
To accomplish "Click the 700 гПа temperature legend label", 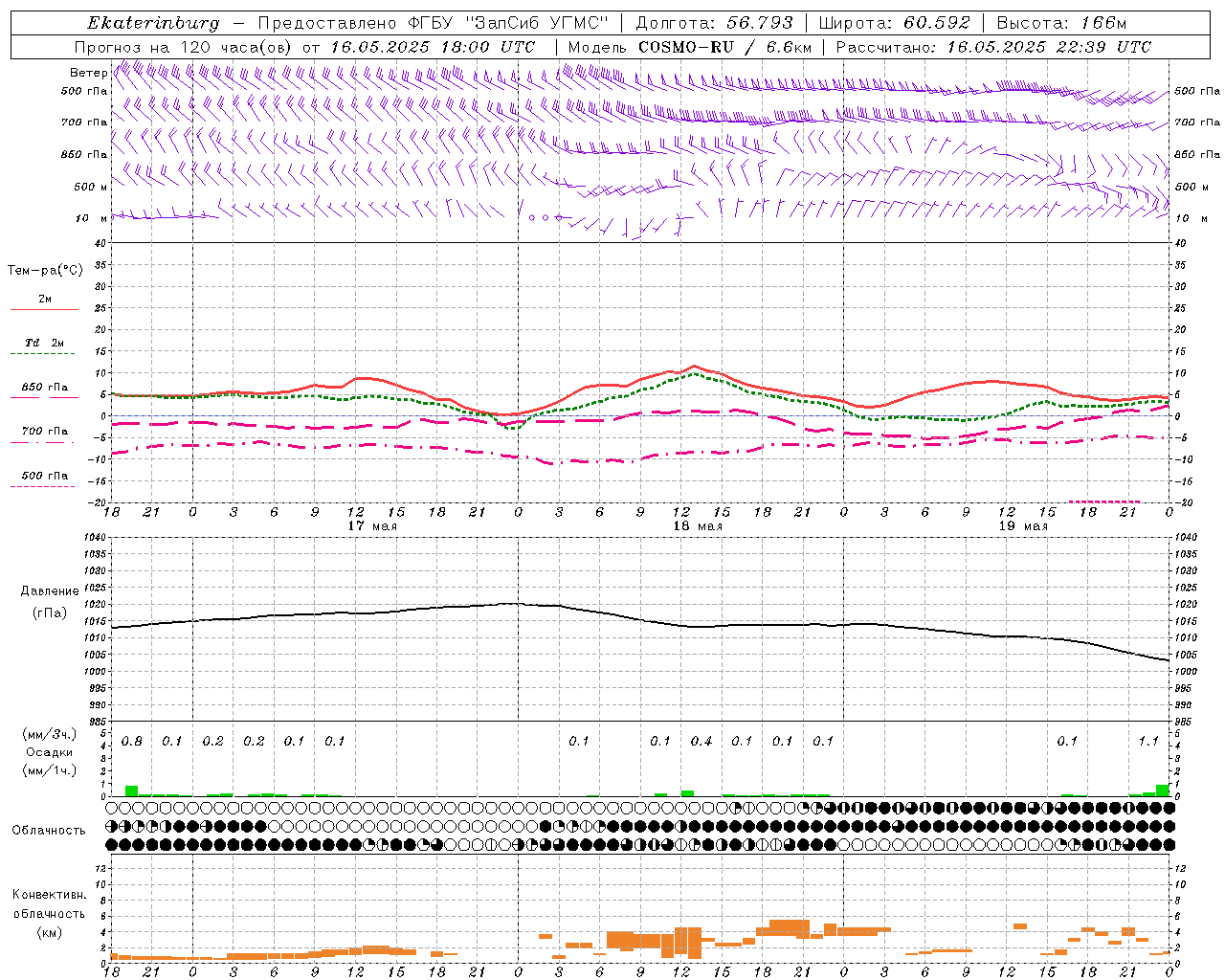I will click(x=45, y=432).
